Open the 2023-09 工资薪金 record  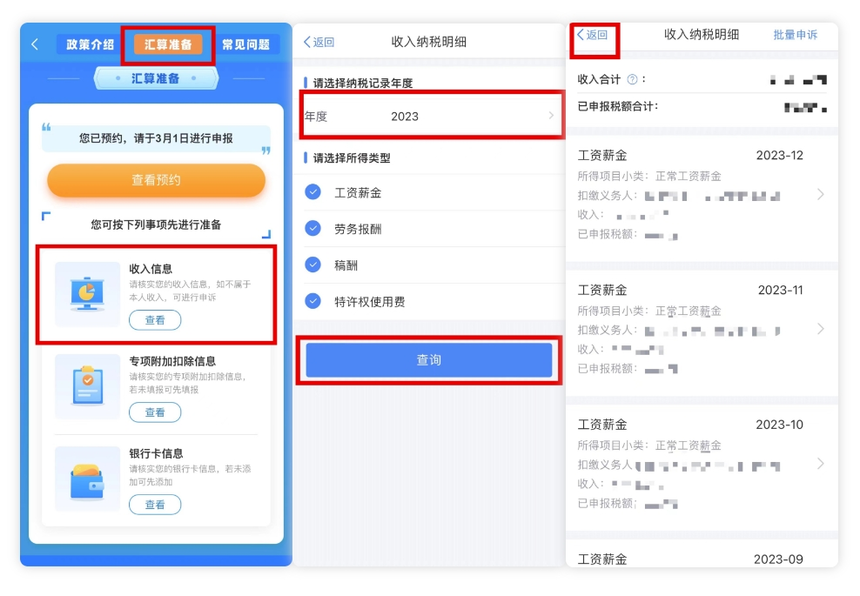701,555
